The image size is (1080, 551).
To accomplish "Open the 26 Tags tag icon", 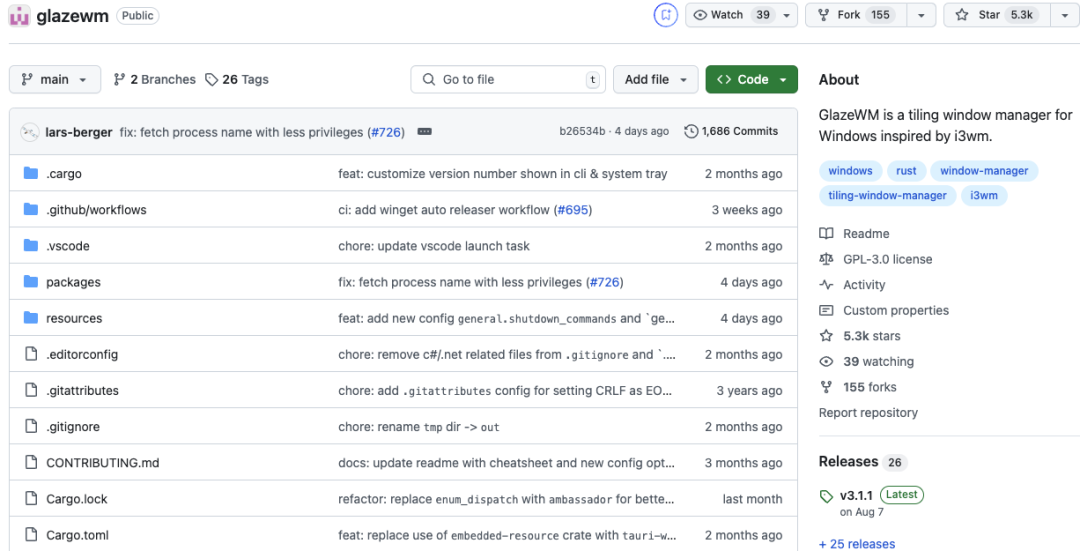I will pos(212,80).
